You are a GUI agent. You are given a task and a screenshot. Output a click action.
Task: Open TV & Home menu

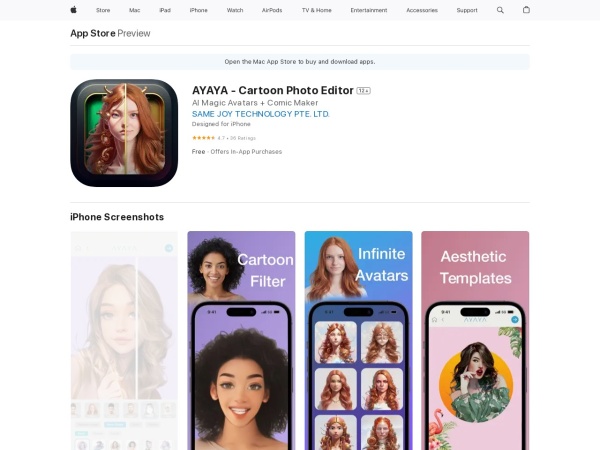point(316,10)
